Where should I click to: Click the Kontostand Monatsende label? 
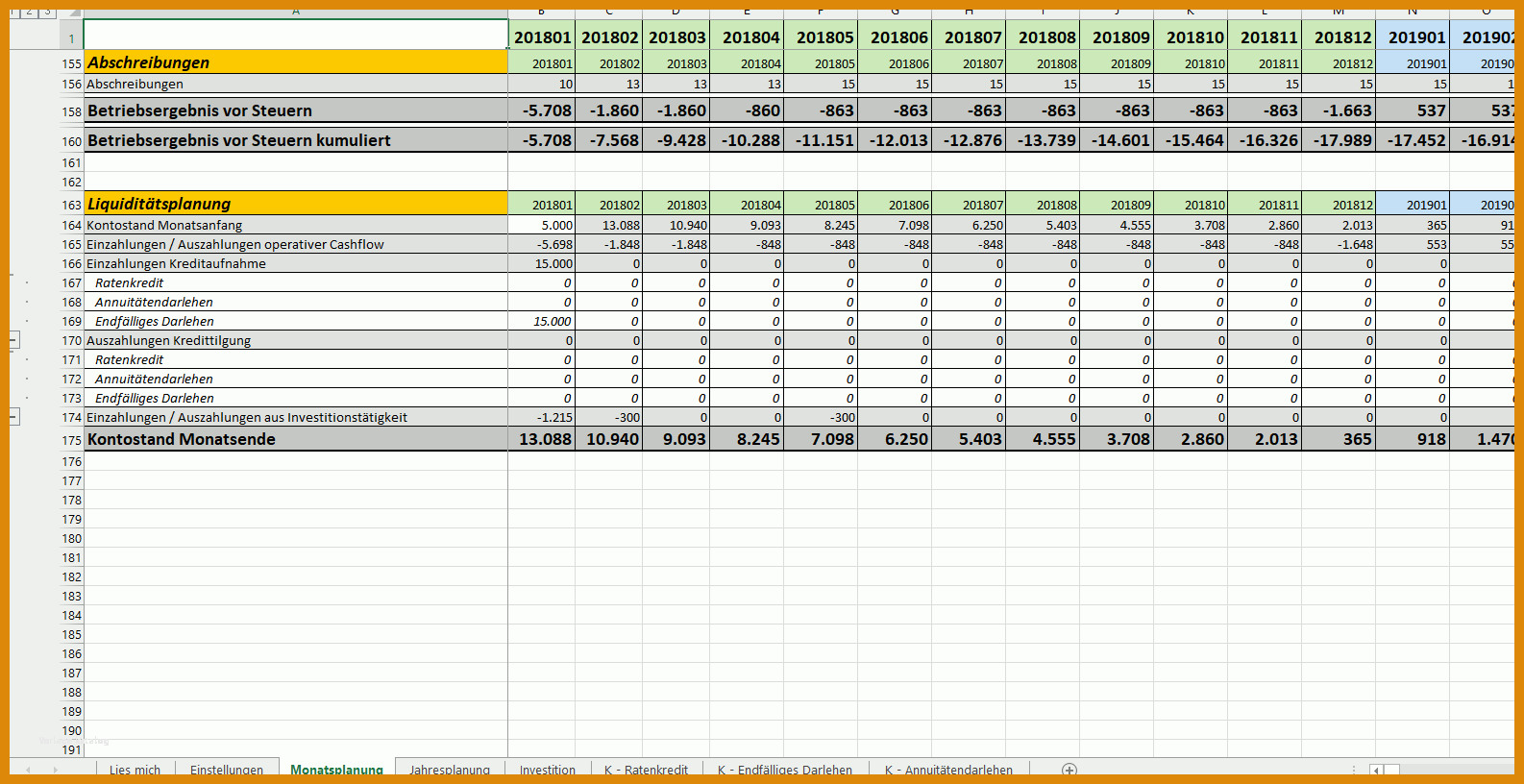[182, 439]
